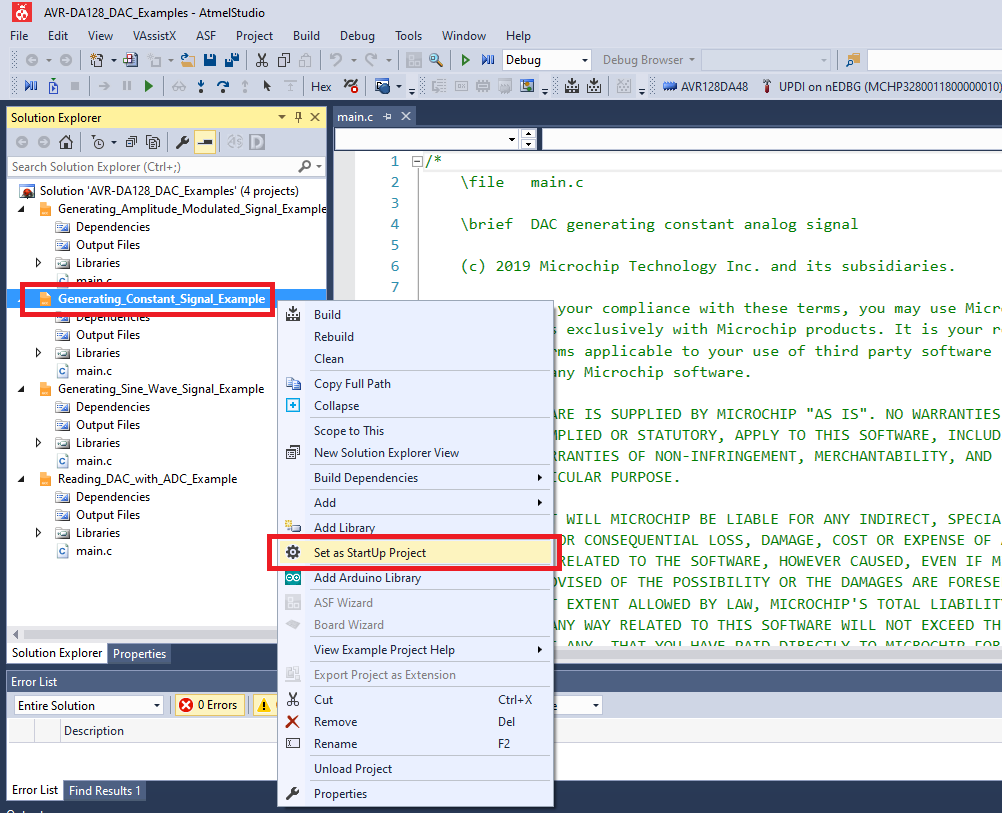The width and height of the screenshot is (1002, 813).
Task: Click the Collapse All icon in Solution Explorer
Action: pos(131,142)
